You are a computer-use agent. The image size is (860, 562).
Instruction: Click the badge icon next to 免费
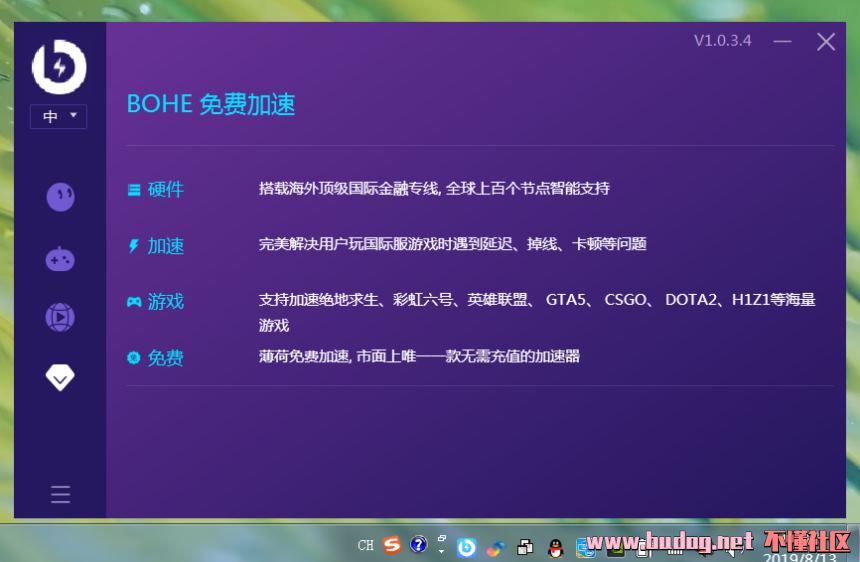(x=134, y=358)
